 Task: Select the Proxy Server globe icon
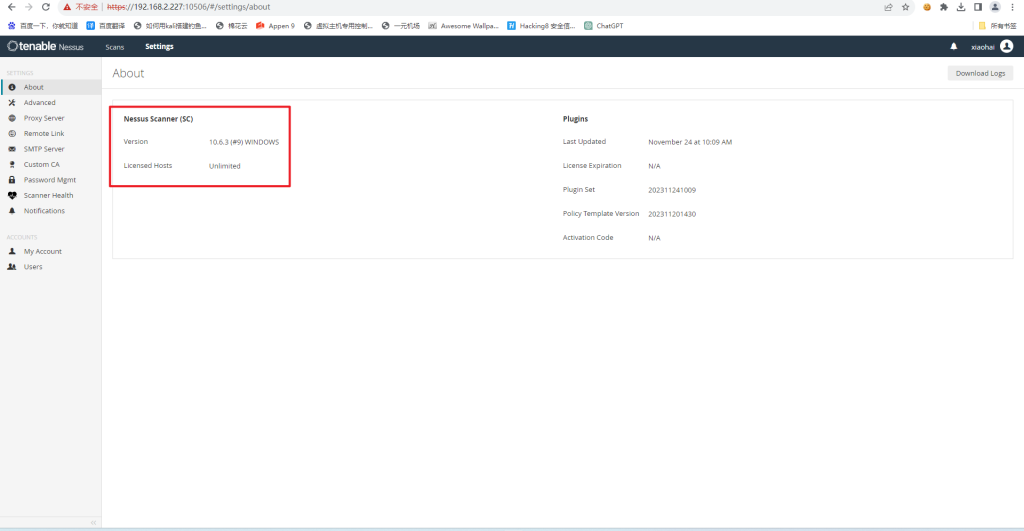tap(12, 118)
